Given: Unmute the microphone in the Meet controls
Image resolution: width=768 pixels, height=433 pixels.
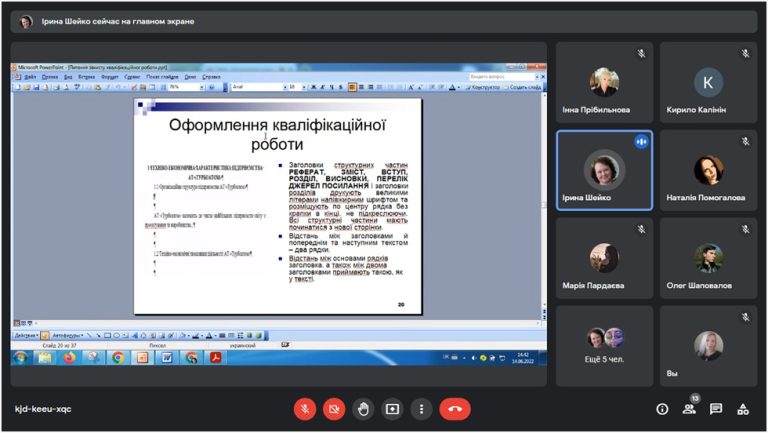Looking at the screenshot, I should 305,409.
